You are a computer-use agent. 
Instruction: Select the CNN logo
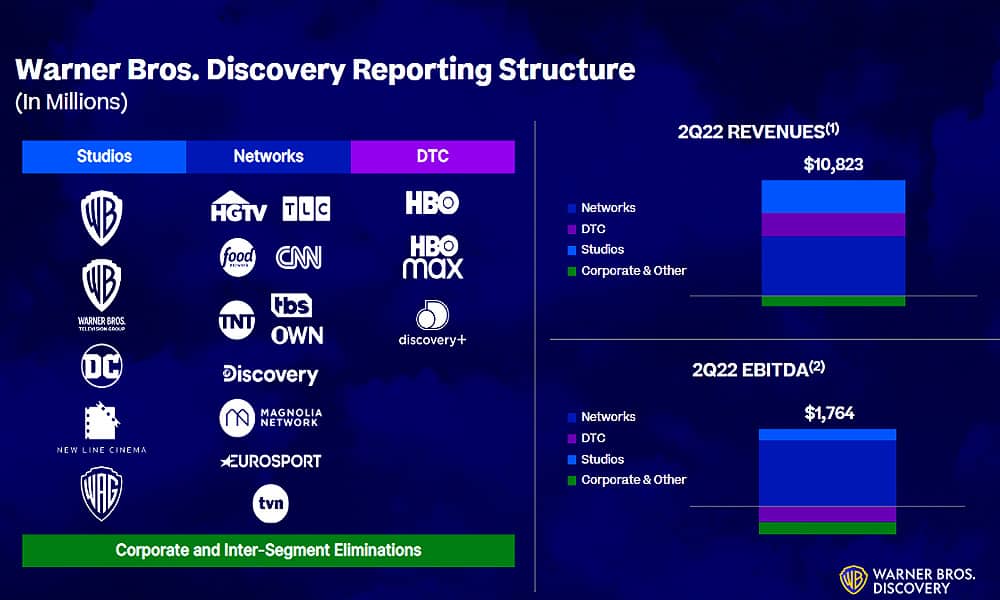pyautogui.click(x=300, y=257)
